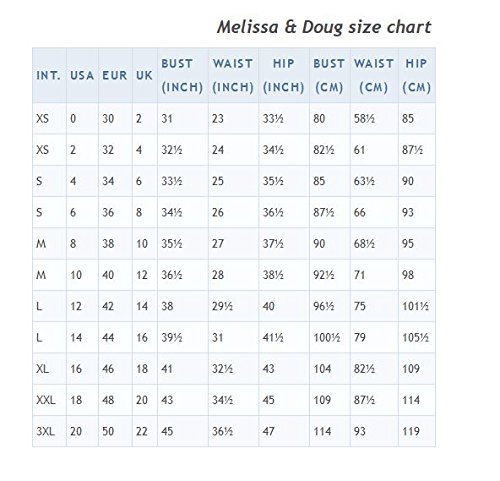Select the 58½ waist cm cell

pos(374,119)
